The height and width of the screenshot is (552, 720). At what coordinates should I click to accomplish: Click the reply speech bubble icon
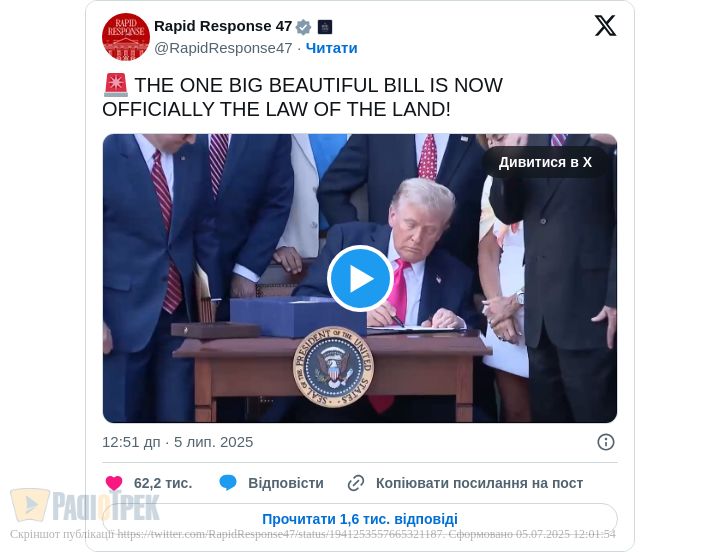(x=228, y=483)
